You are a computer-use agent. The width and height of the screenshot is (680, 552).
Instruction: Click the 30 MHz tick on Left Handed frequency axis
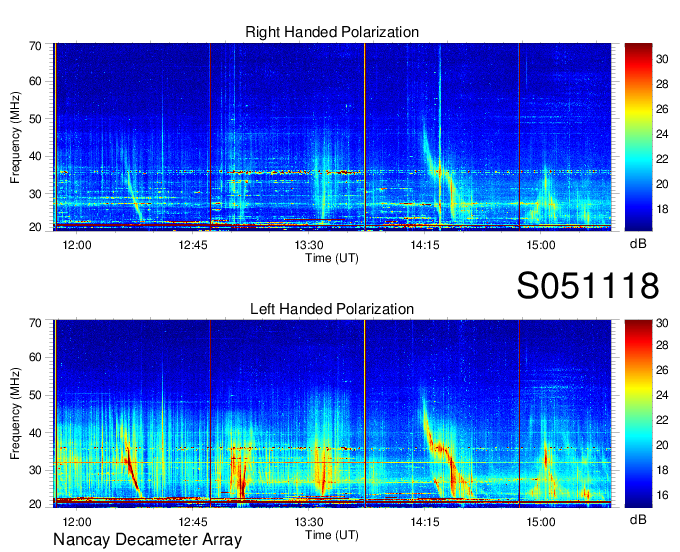click(x=35, y=470)
